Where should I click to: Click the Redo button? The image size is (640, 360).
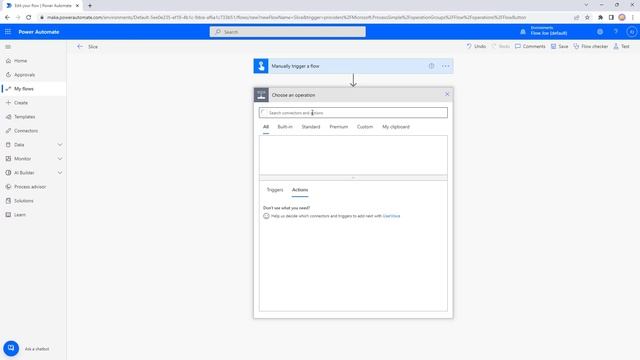click(501, 47)
